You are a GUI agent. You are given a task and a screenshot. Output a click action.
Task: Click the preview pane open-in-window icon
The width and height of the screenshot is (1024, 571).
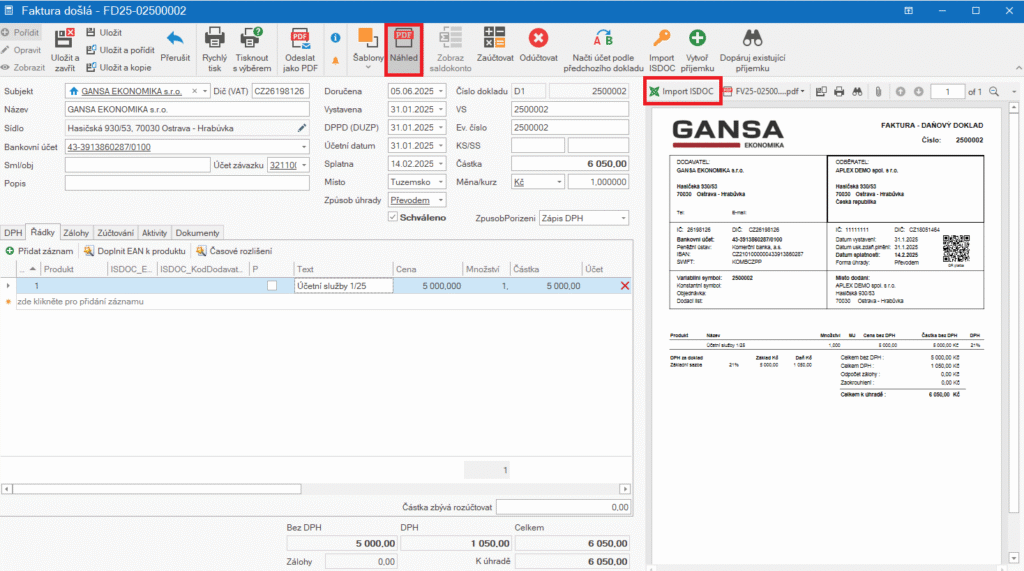pyautogui.click(x=821, y=91)
